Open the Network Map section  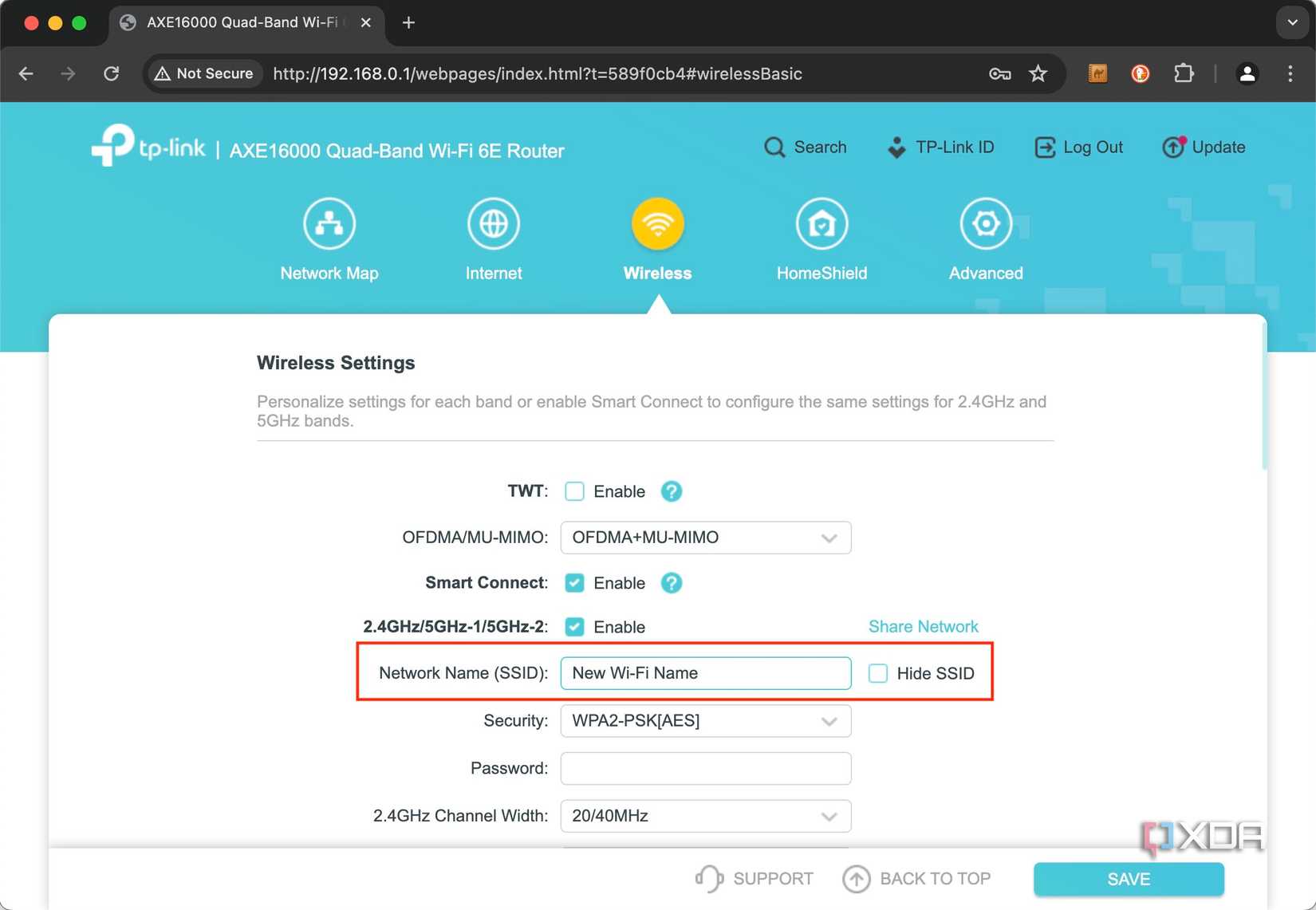(x=329, y=238)
